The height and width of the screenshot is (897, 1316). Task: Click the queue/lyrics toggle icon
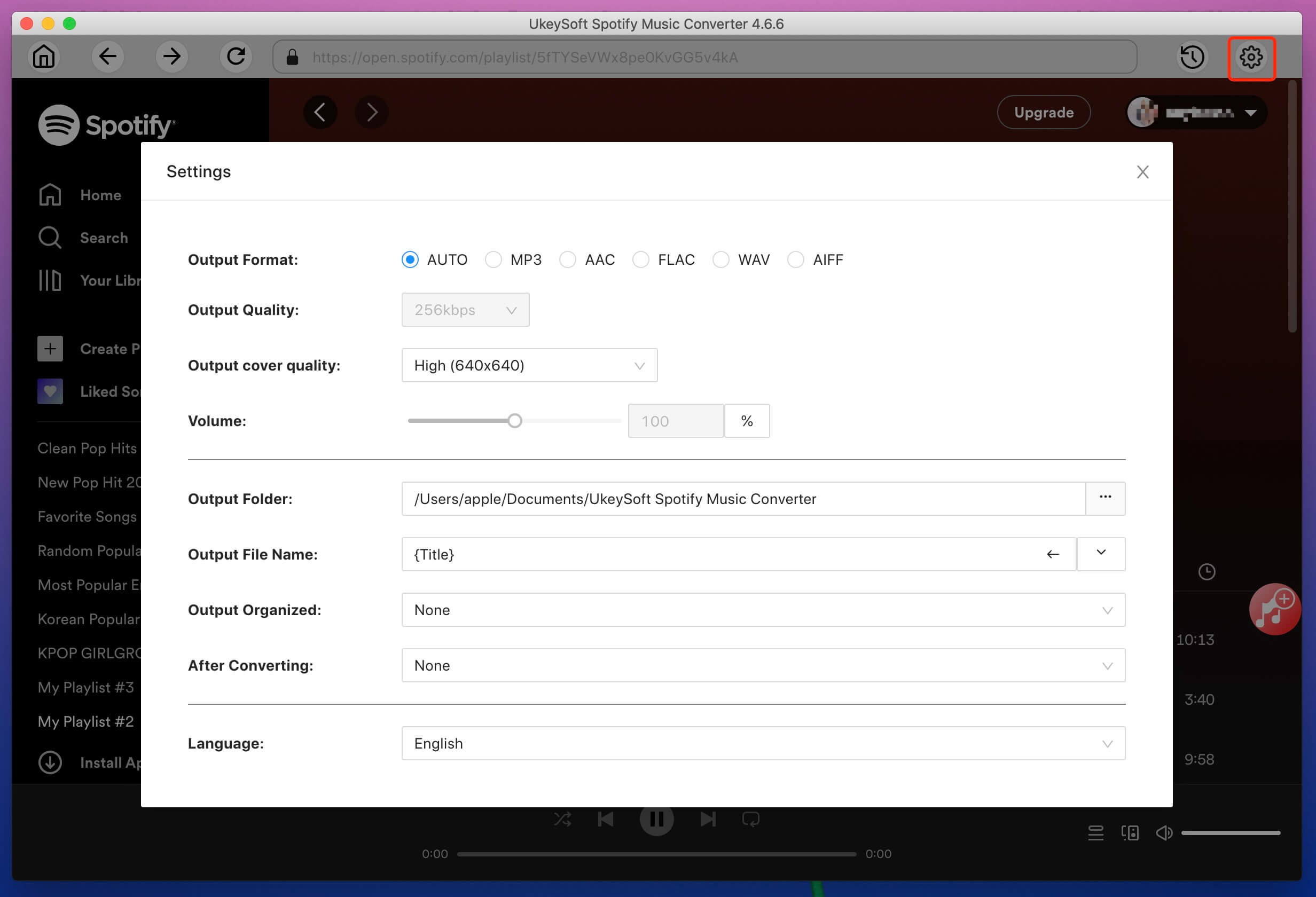click(1095, 832)
